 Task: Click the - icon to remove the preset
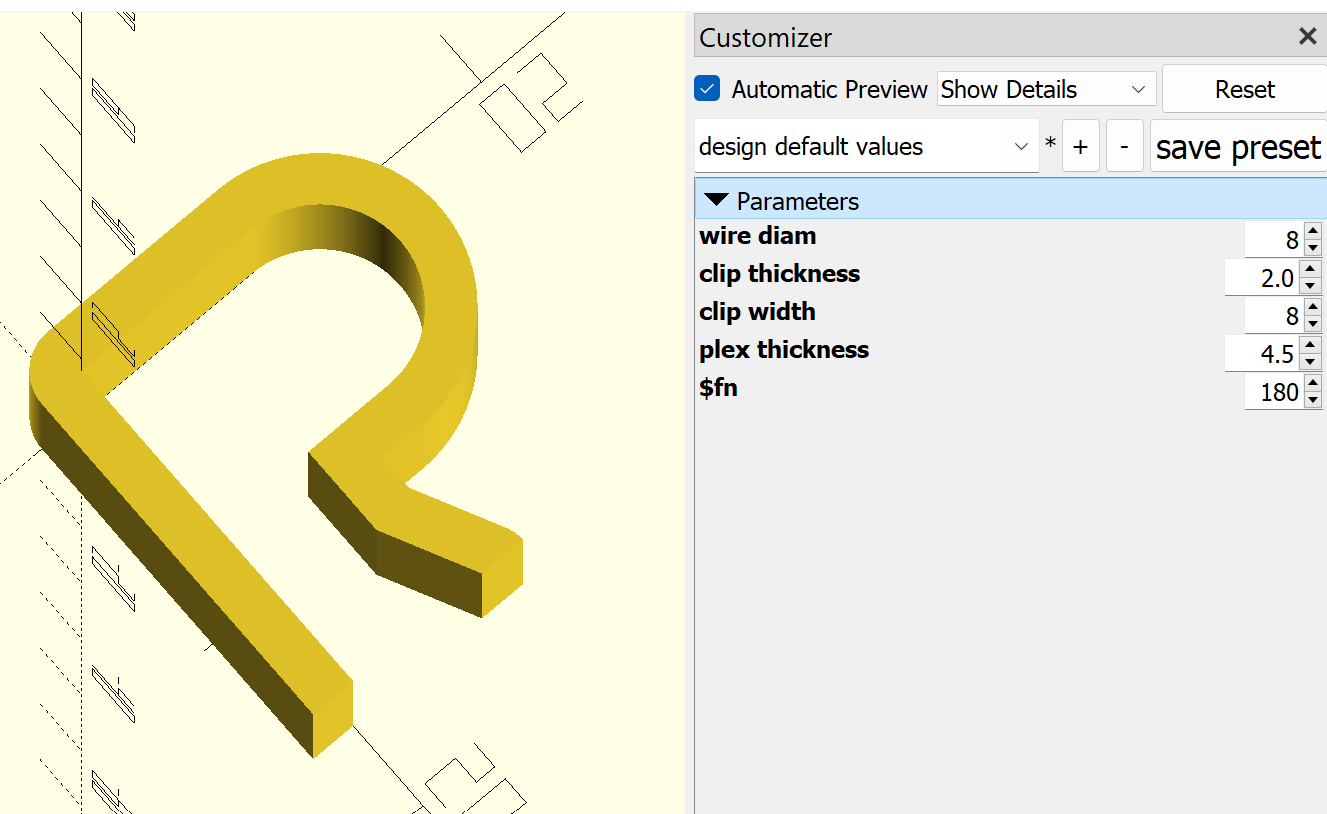1124,146
